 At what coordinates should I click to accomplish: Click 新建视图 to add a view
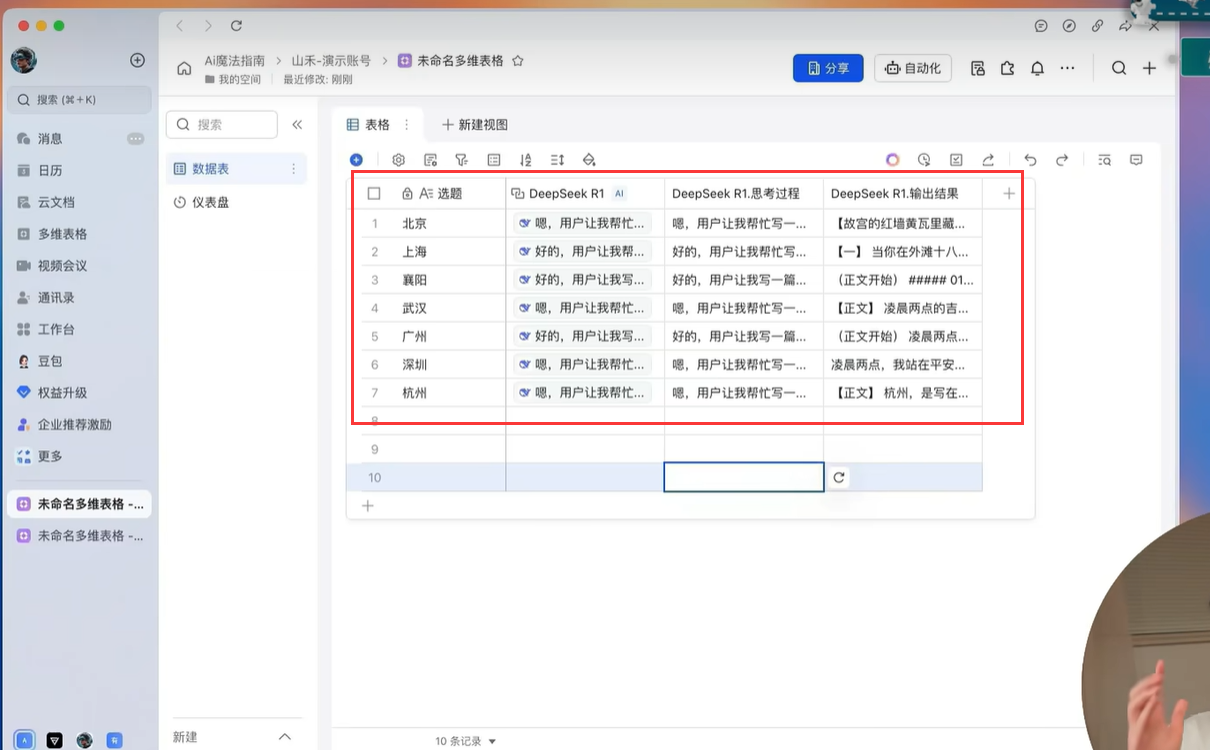coord(475,125)
